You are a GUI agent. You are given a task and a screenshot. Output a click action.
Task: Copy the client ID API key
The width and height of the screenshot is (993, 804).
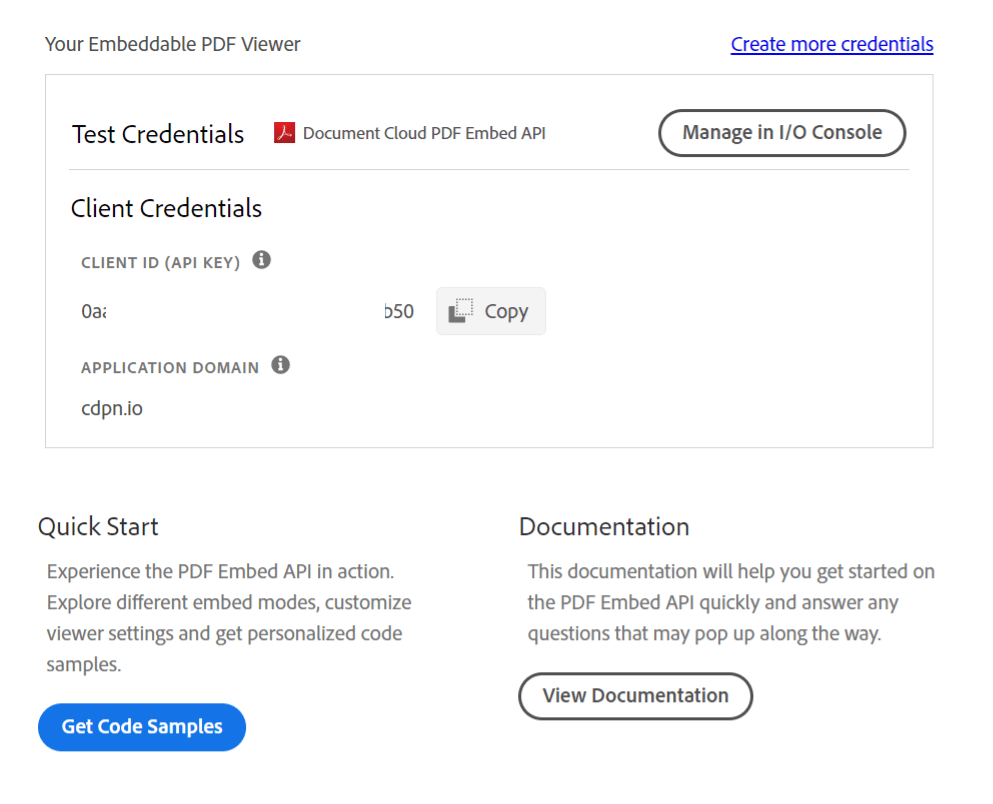(491, 311)
